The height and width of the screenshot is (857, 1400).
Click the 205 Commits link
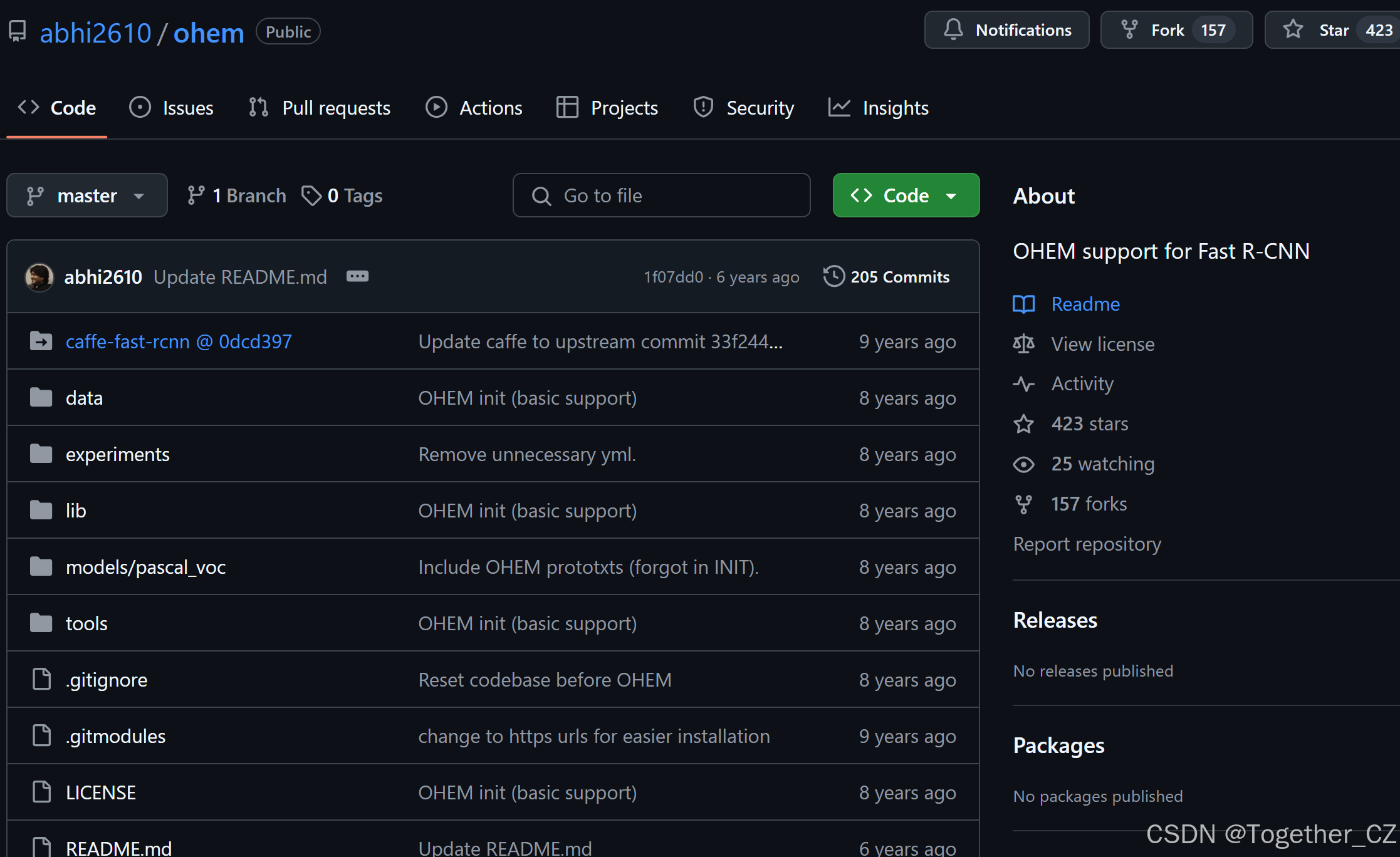point(899,276)
